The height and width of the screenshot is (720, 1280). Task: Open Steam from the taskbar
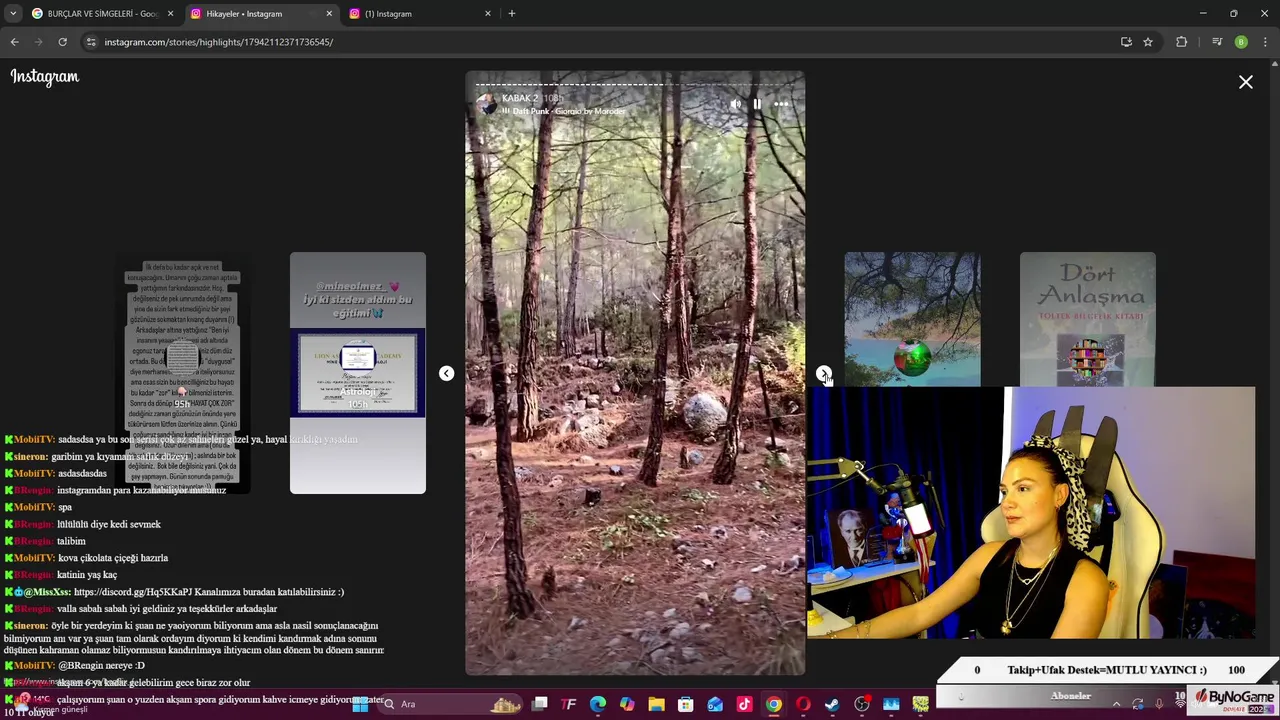coord(832,704)
